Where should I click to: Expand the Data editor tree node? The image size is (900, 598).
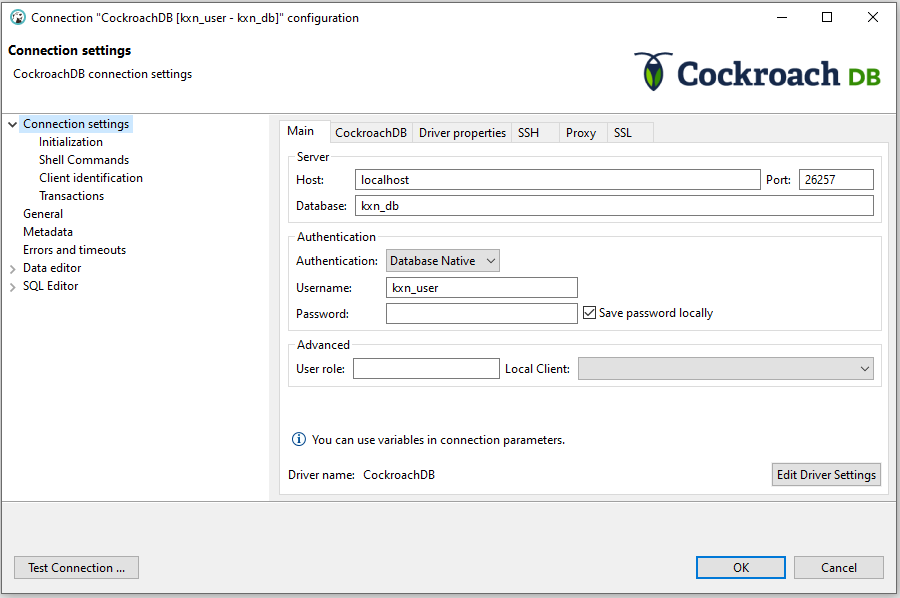pos(13,269)
